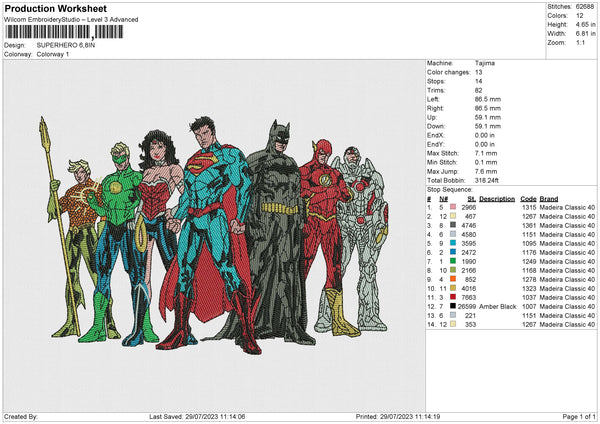Click the black swatch in stop 12
This screenshot has width=600, height=424.
(x=453, y=307)
